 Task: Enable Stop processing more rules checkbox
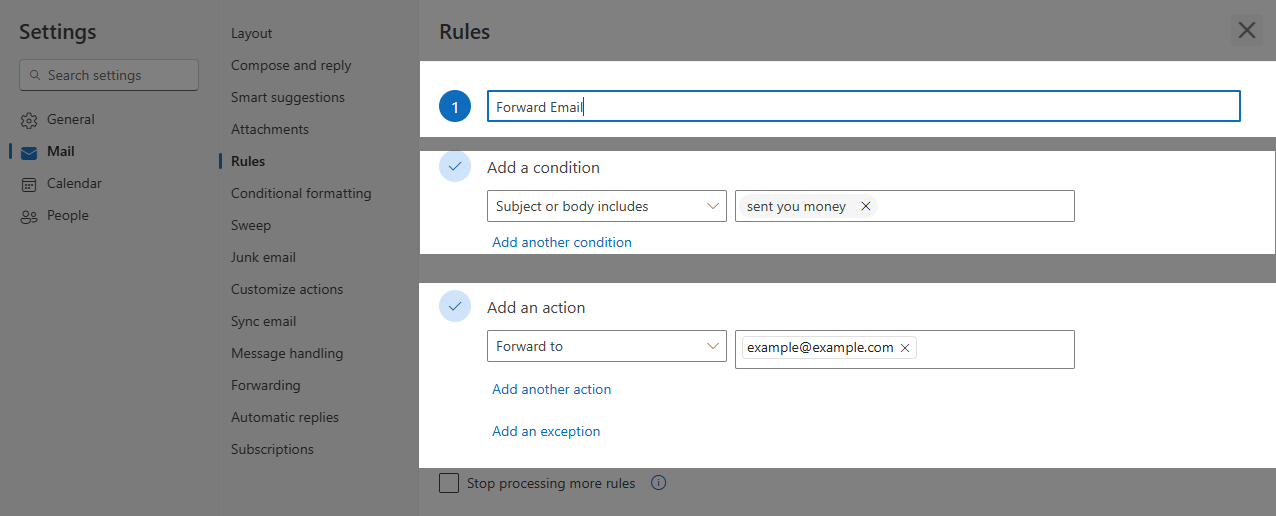coord(449,483)
